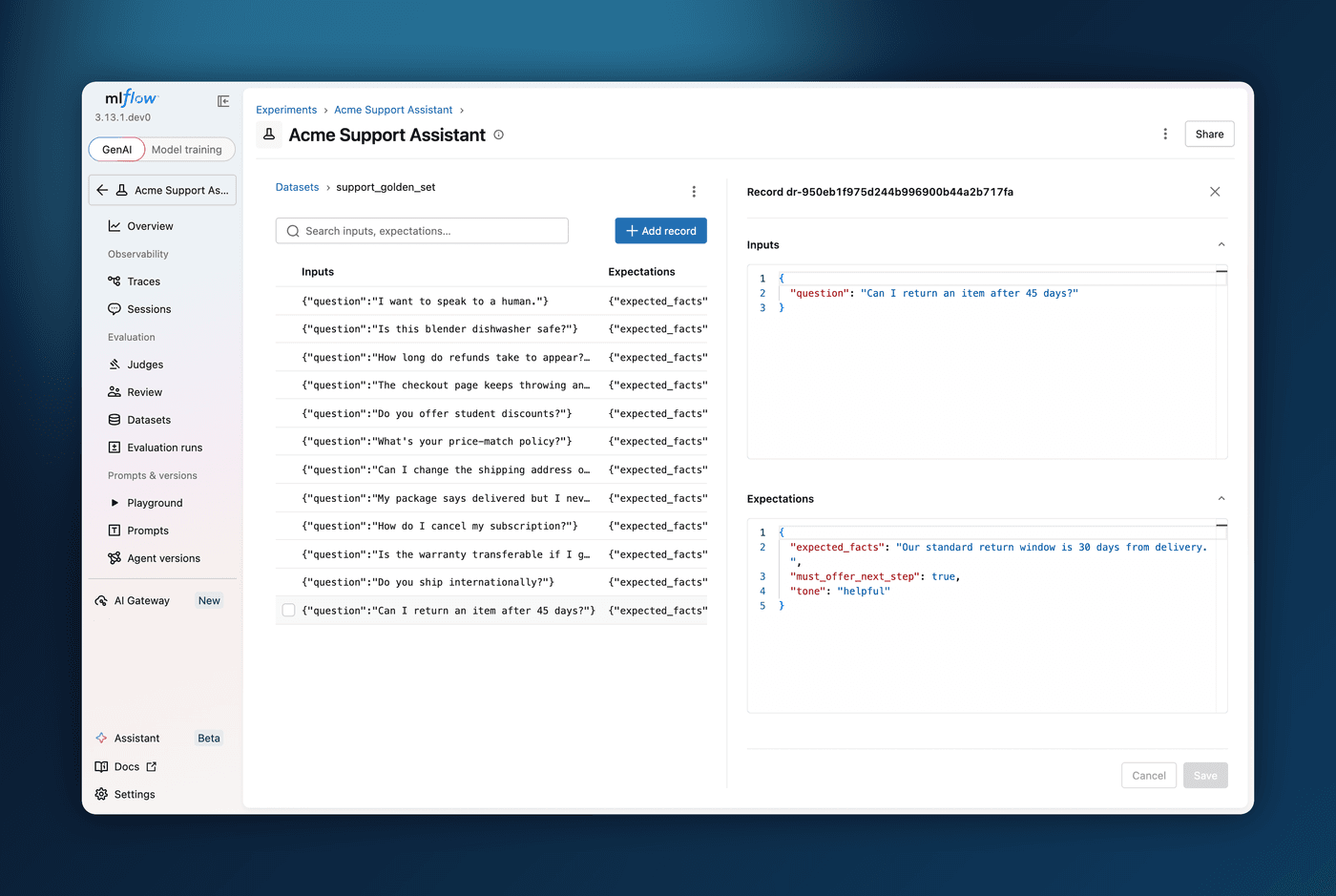Select the row about warranty transferable
The image size is (1336, 896).
point(491,554)
